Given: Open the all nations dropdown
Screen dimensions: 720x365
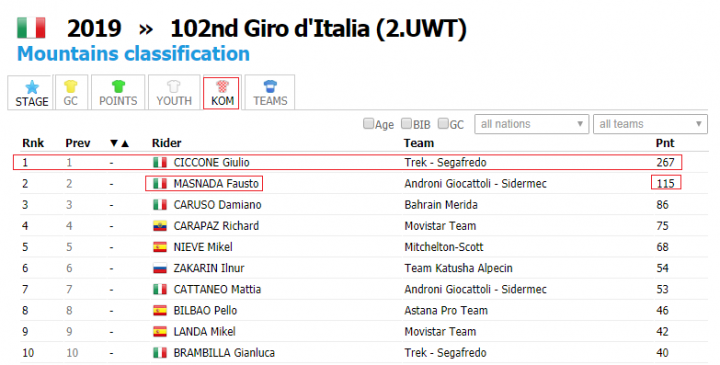Looking at the screenshot, I should tap(531, 124).
